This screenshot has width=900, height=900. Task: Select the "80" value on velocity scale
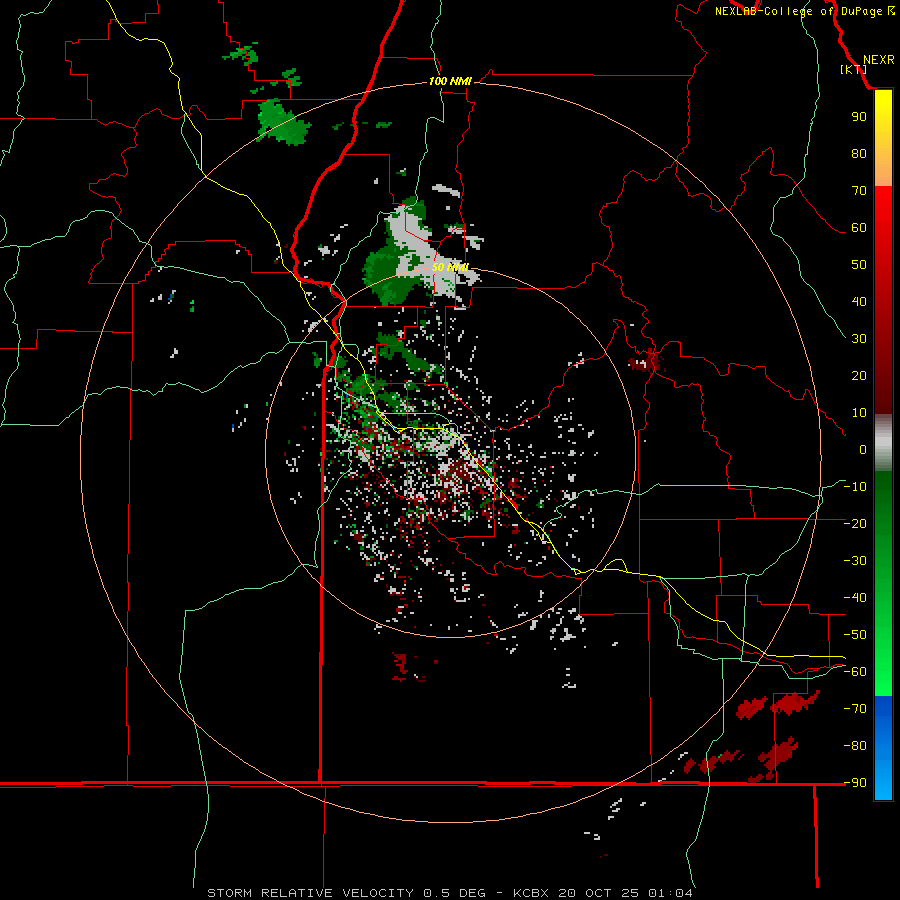(x=859, y=154)
